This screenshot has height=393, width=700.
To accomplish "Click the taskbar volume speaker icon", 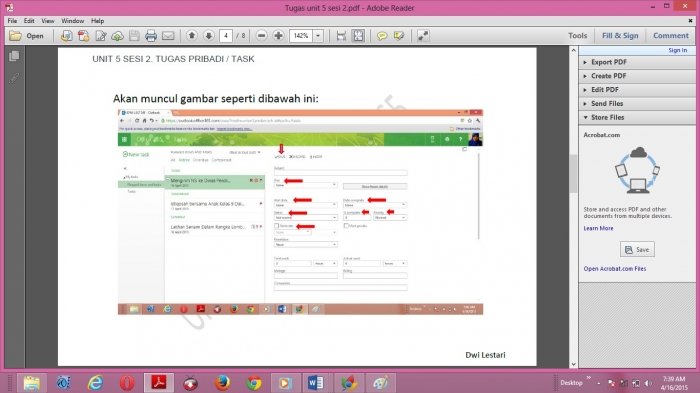I will click(648, 383).
